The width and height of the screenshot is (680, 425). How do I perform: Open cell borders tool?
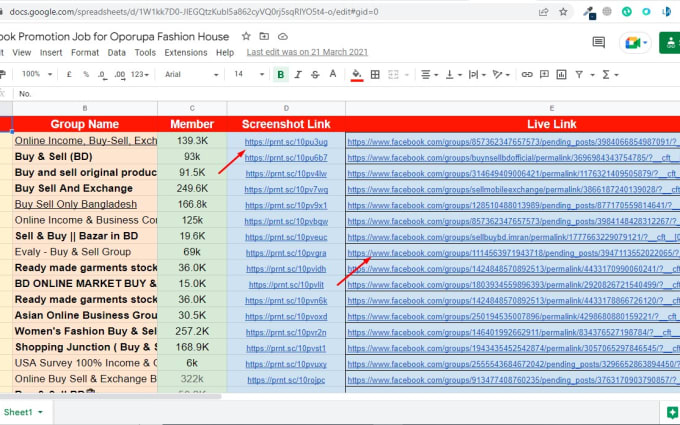375,75
